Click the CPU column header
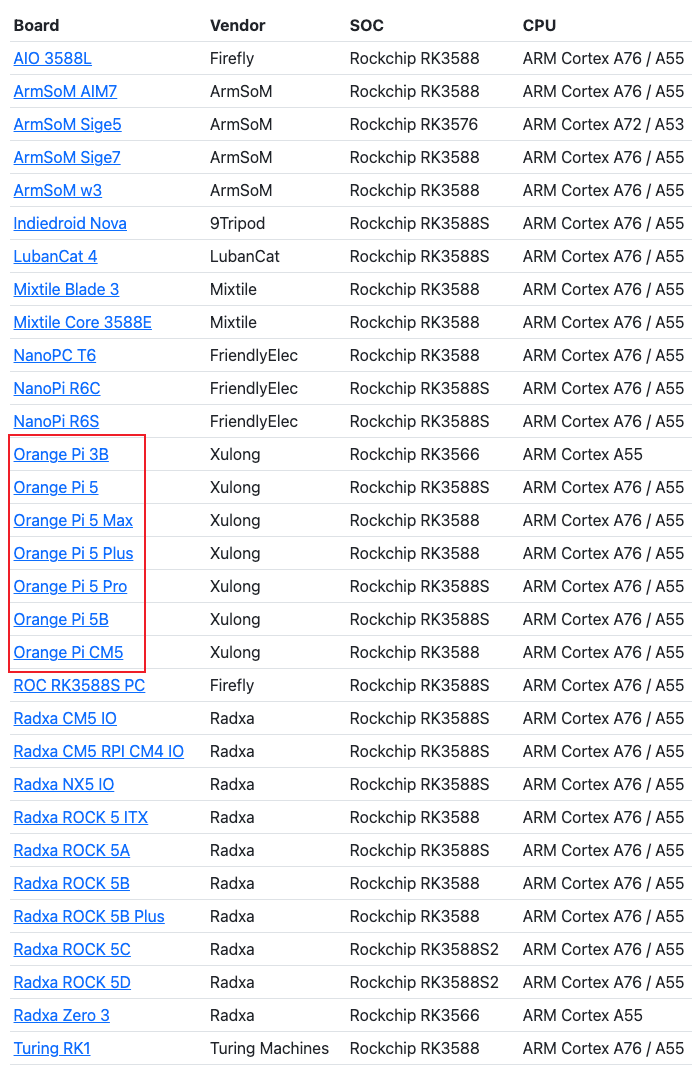Image resolution: width=692 pixels, height=1067 pixels. (540, 26)
